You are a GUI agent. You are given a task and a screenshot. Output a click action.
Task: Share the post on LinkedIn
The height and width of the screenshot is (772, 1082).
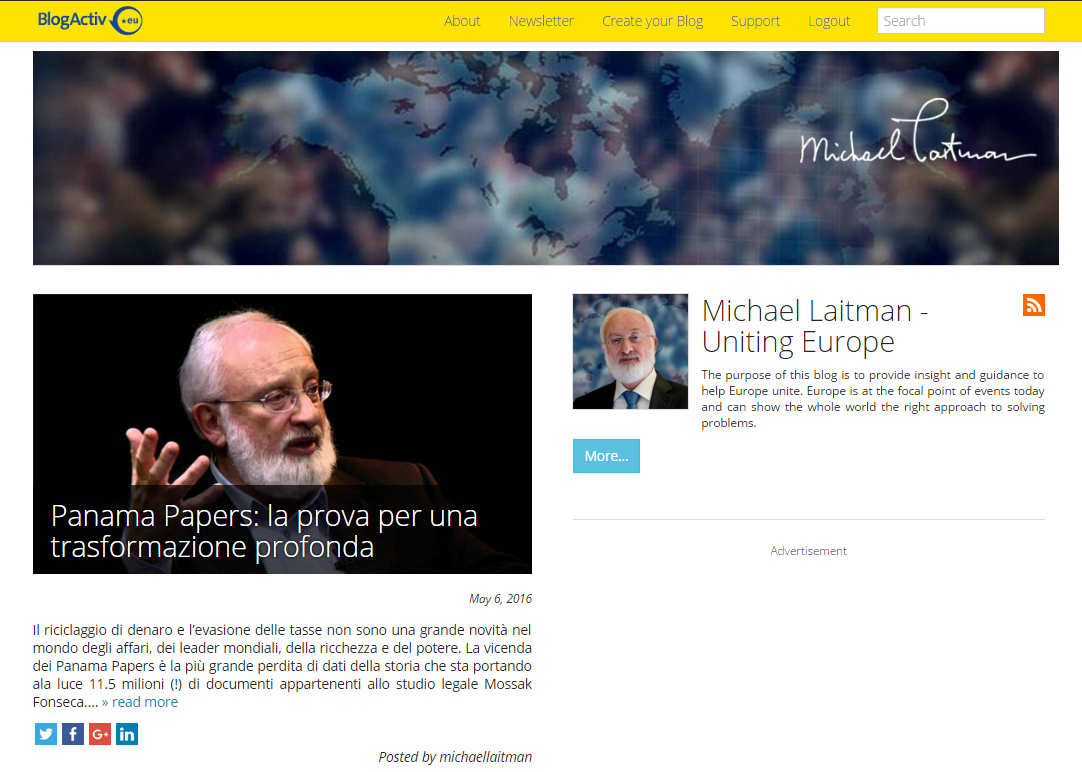pyautogui.click(x=127, y=734)
